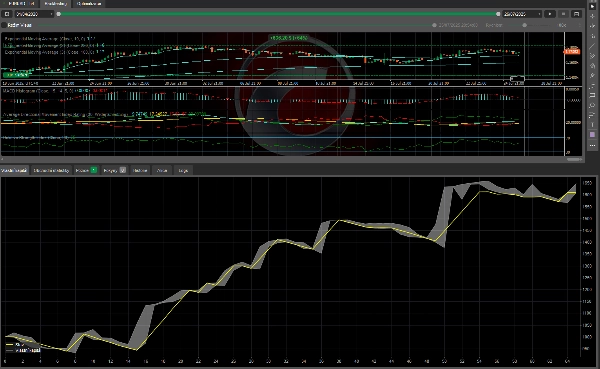
Task: Click the play button to start backtesting
Action: click(550, 14)
